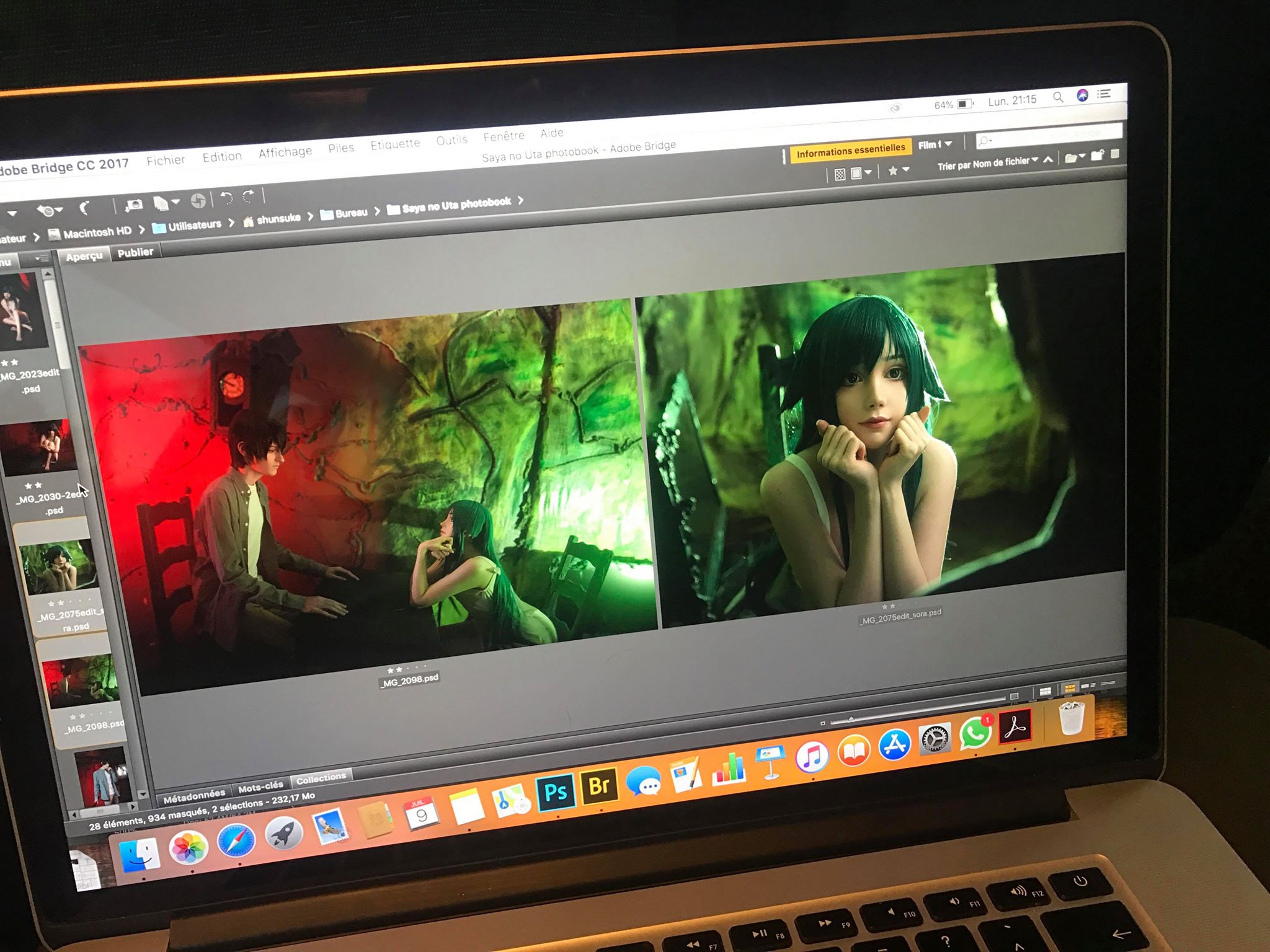The height and width of the screenshot is (952, 1270).
Task: Open WhatsApp from the Dock
Action: (x=975, y=733)
